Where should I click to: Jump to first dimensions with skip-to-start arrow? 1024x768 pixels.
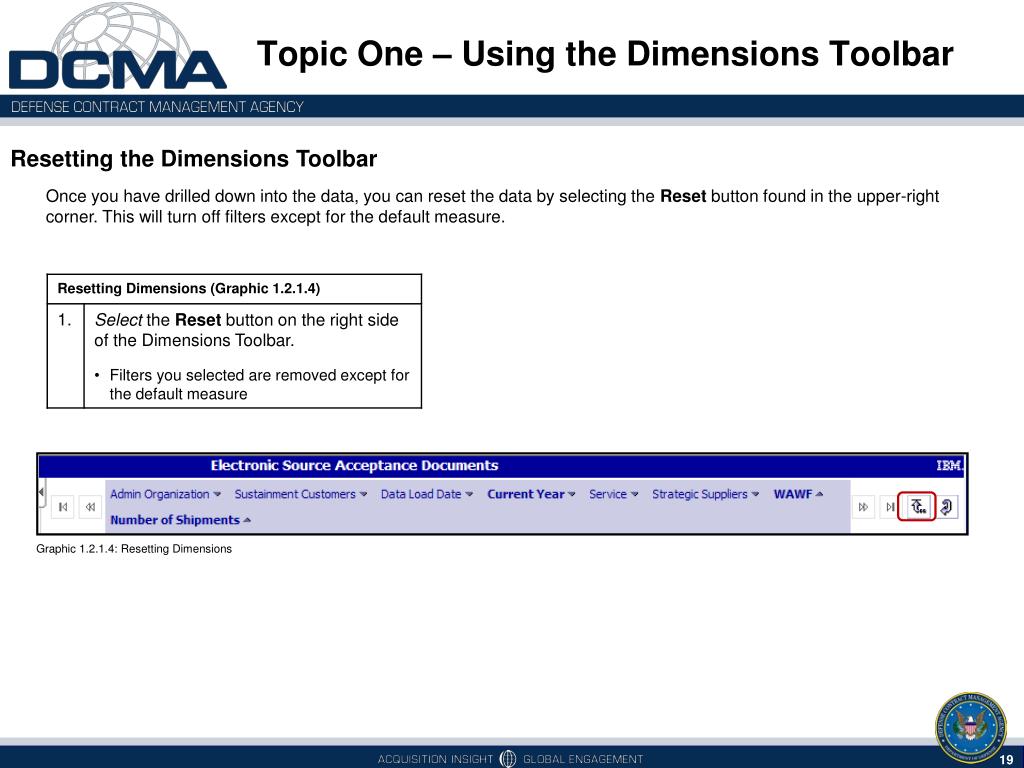pos(63,507)
